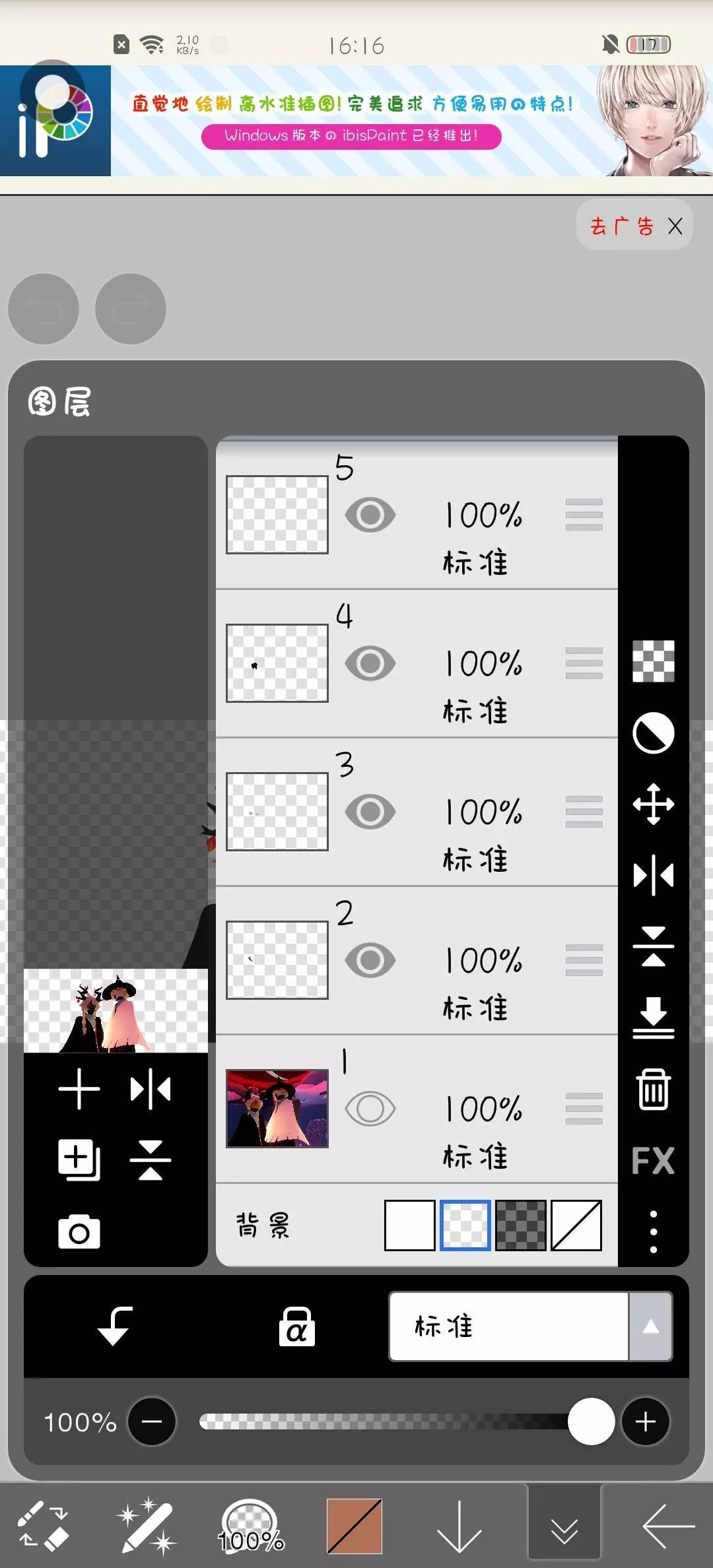Select the move transform arrows icon
This screenshot has height=1568, width=713.
(x=653, y=804)
